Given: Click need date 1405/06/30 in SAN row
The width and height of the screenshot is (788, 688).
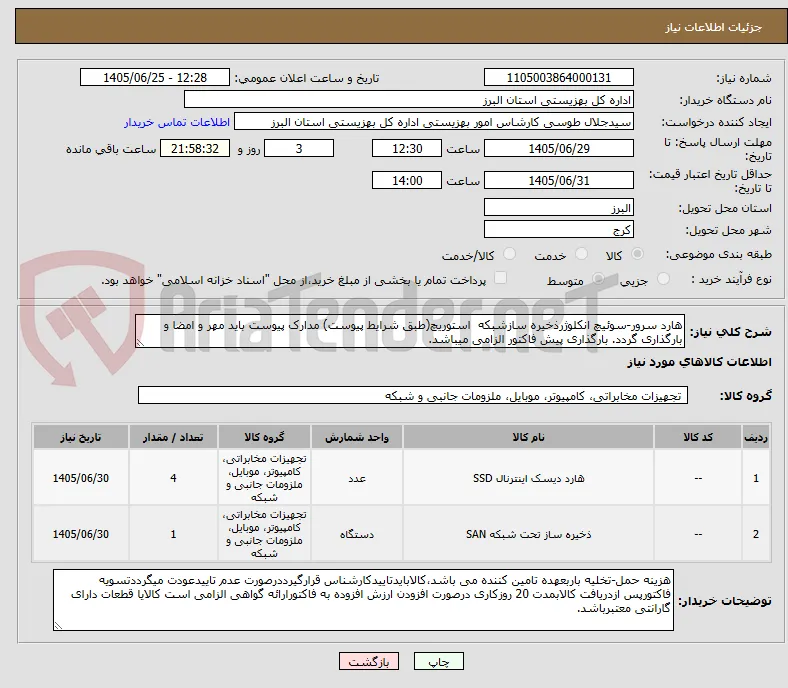Looking at the screenshot, I should click(81, 534).
